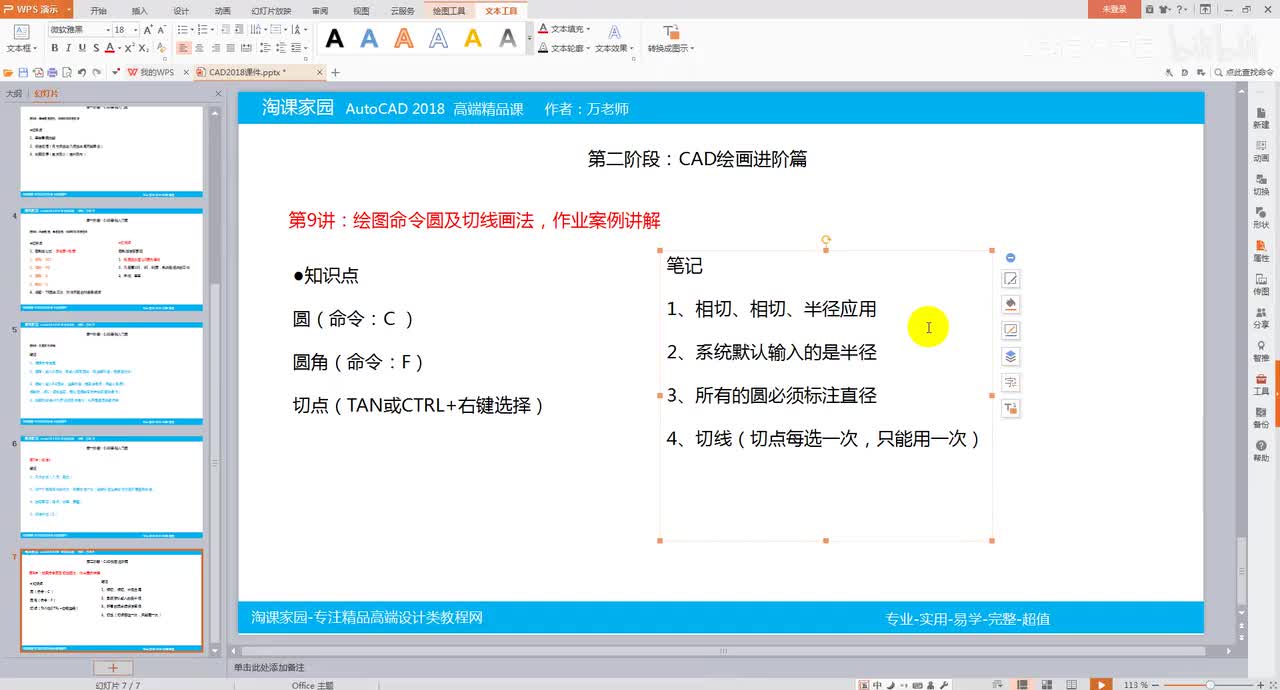The image size is (1280, 690).
Task: Adjust the zoom slider handle
Action: point(1211,685)
